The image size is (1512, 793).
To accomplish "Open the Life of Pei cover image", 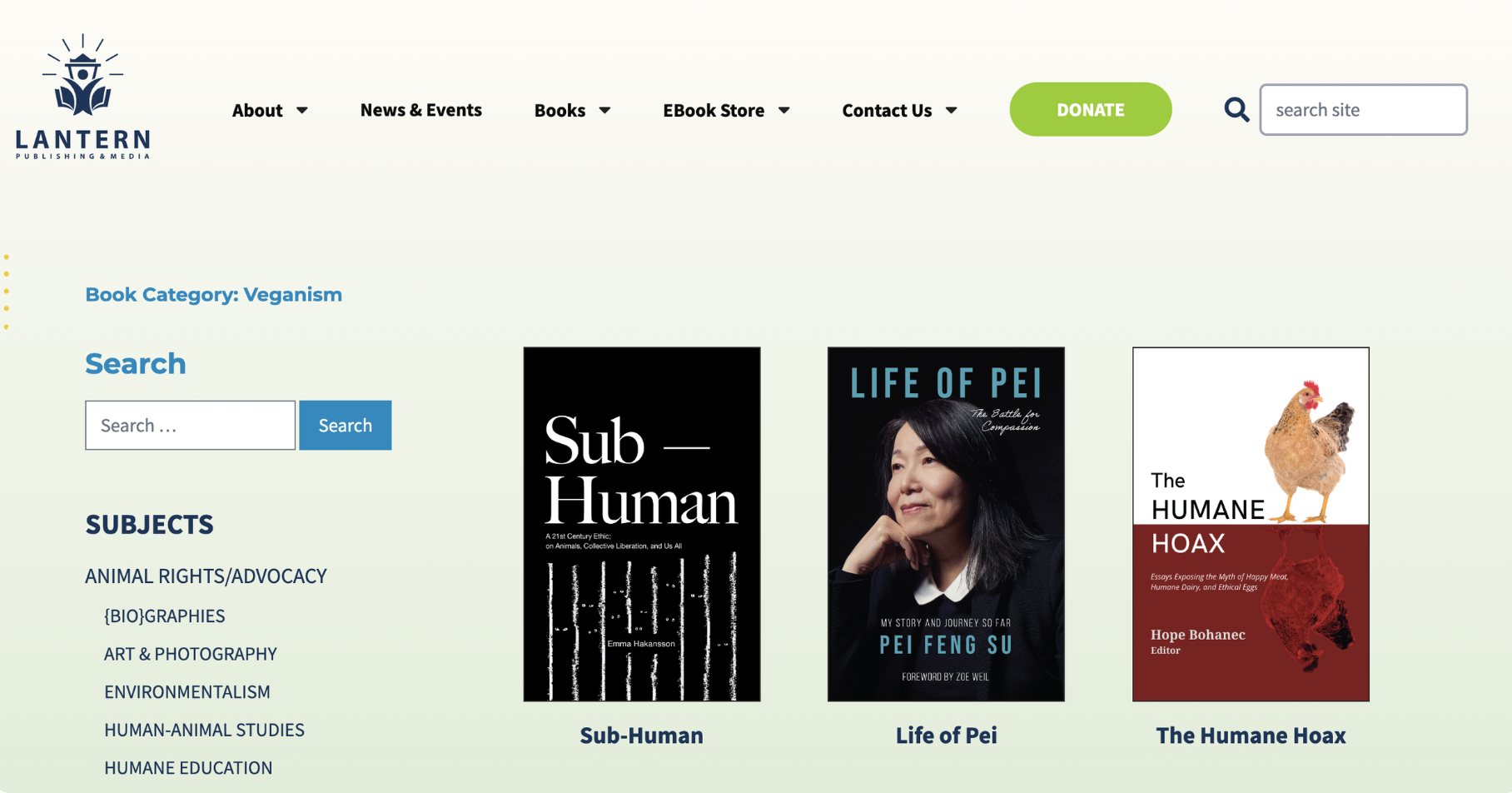I will tap(946, 524).
